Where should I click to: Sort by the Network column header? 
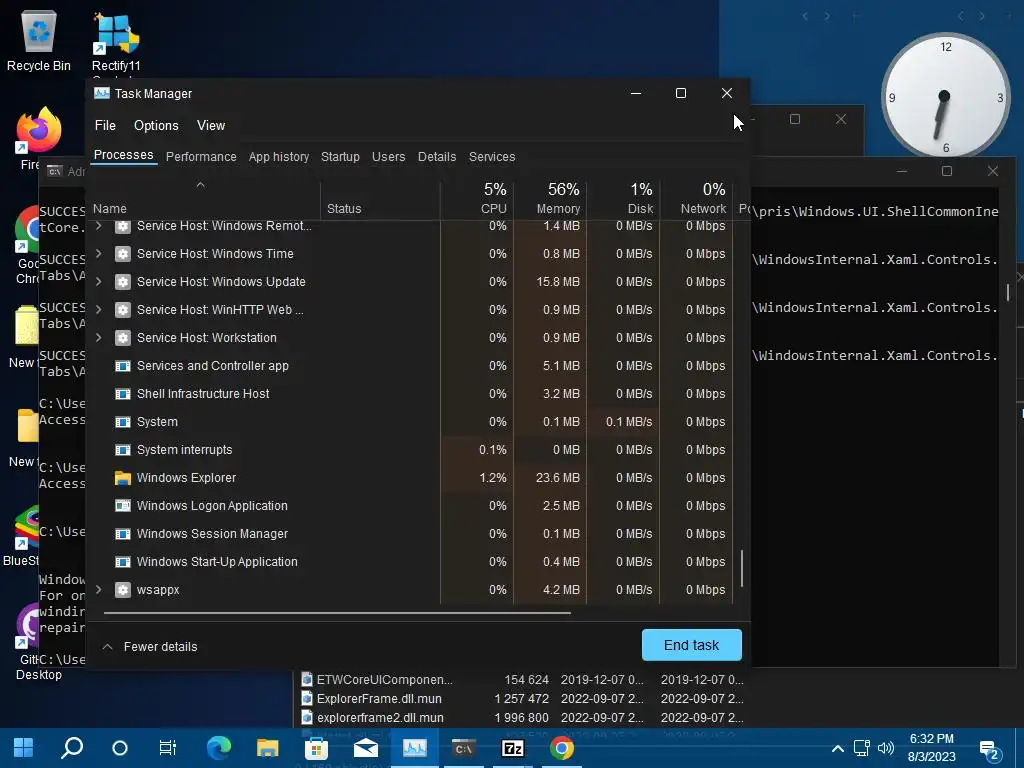696,200
